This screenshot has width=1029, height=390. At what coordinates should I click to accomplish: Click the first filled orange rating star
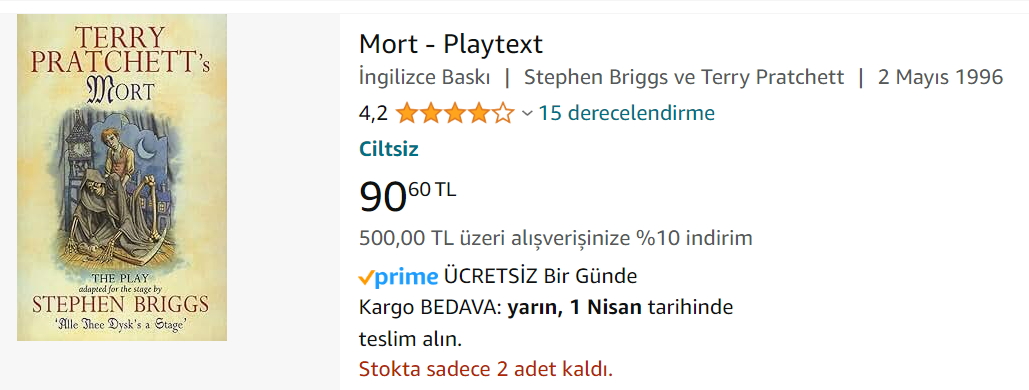coord(406,114)
